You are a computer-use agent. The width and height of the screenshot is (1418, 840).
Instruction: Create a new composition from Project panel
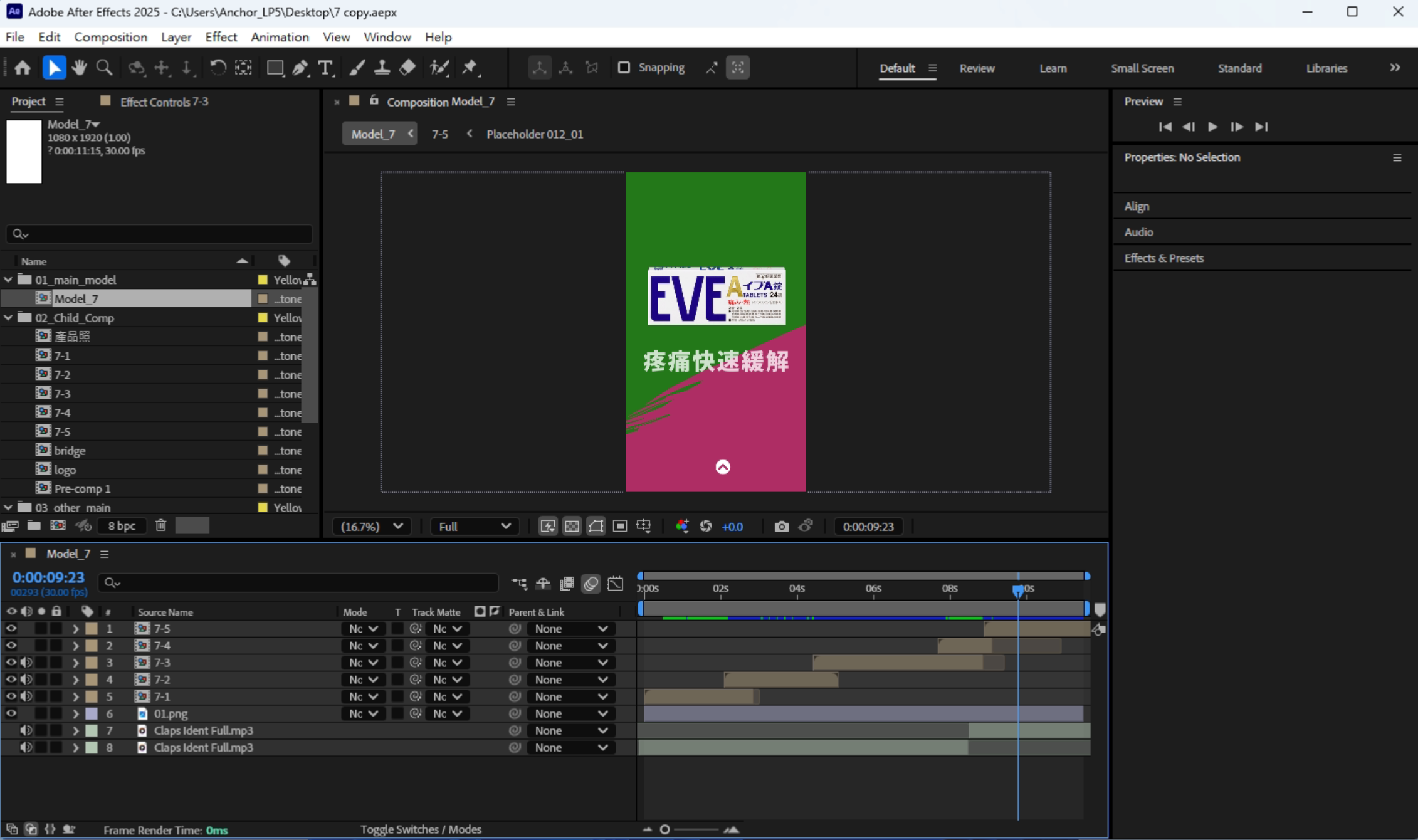[x=58, y=525]
